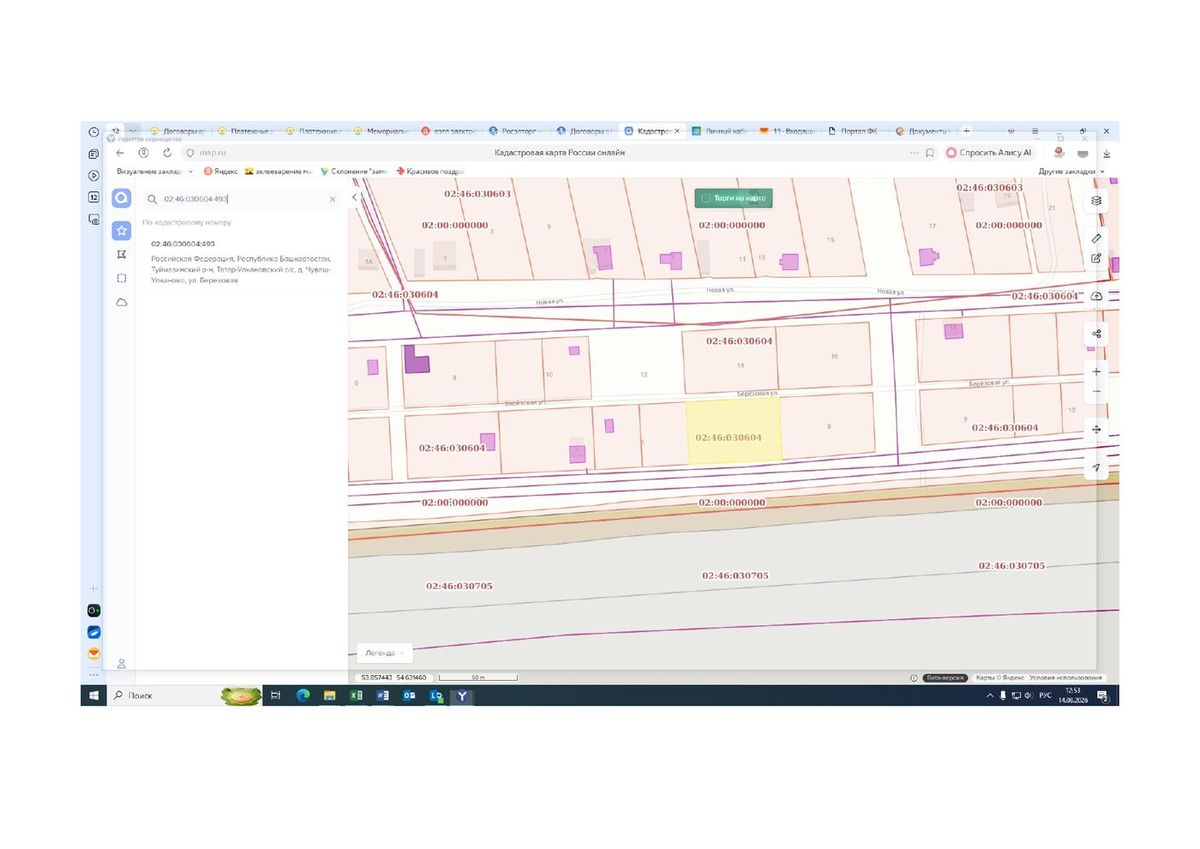Bookmark this page via bookmark icon
This screenshot has width=1200, height=849.
click(x=930, y=153)
